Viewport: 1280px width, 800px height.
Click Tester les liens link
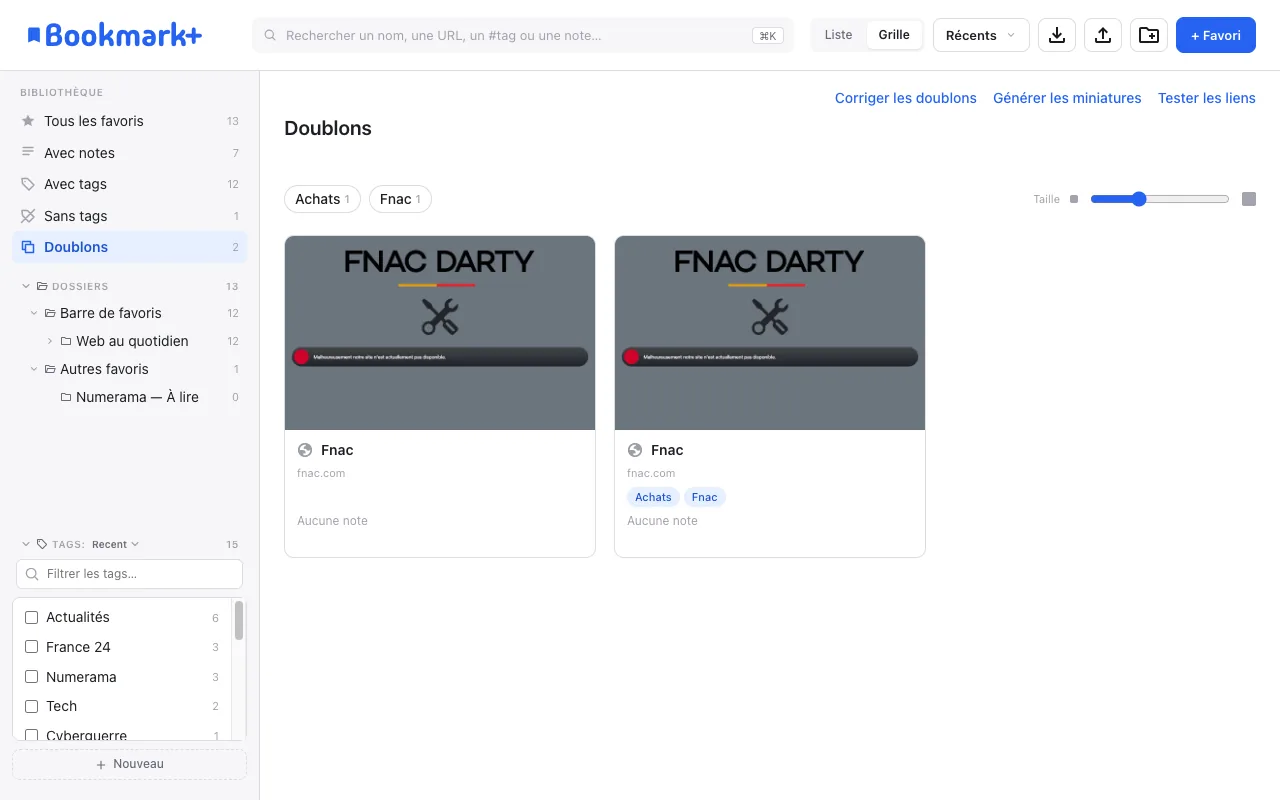(x=1207, y=98)
